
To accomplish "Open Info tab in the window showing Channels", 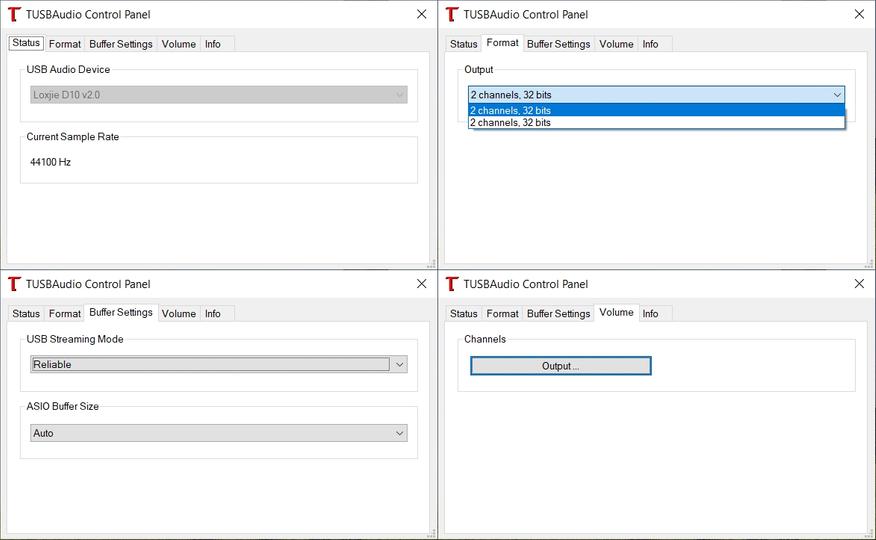I will pyautogui.click(x=650, y=314).
